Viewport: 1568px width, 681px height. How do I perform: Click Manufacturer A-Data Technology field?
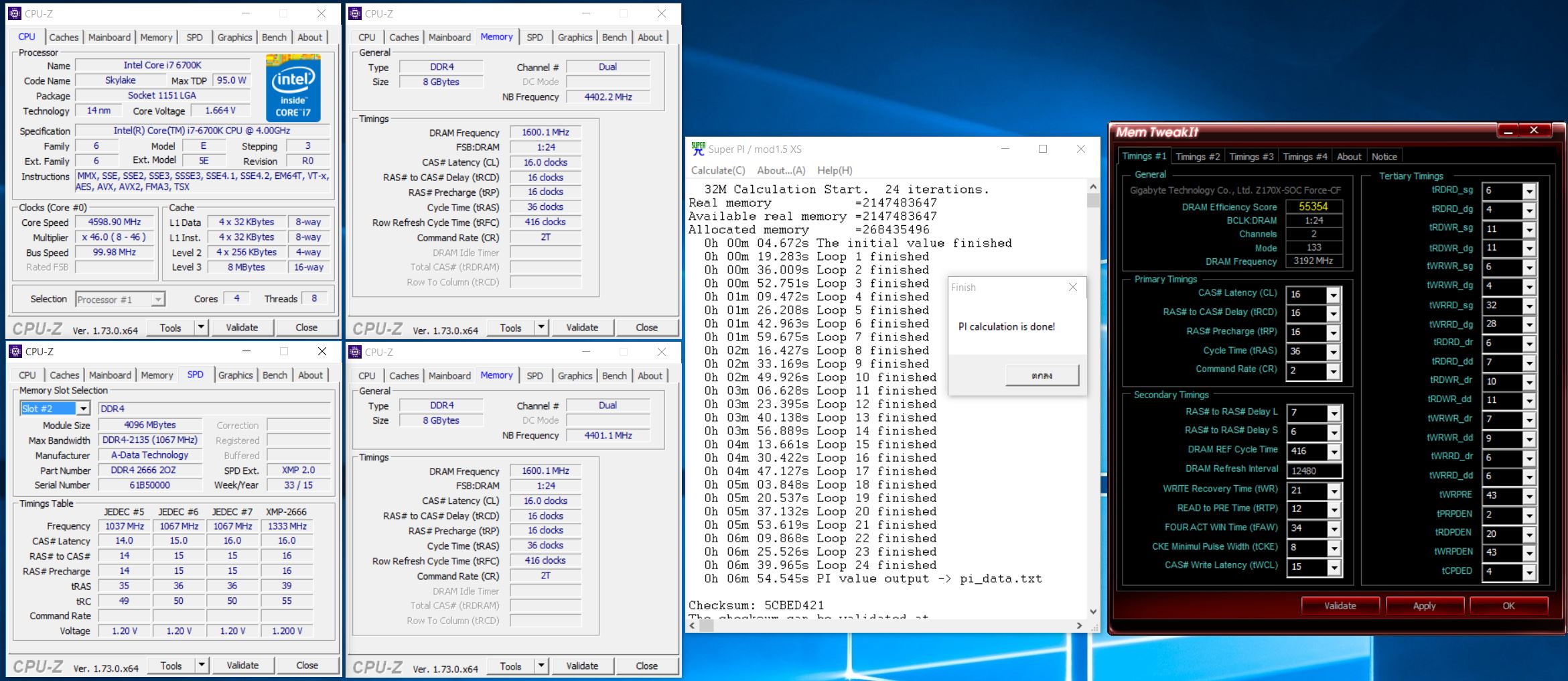[150, 454]
